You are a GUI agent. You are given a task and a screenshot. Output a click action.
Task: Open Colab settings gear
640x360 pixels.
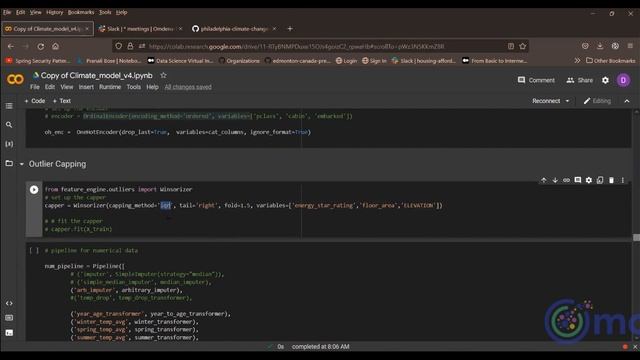[x=605, y=80]
